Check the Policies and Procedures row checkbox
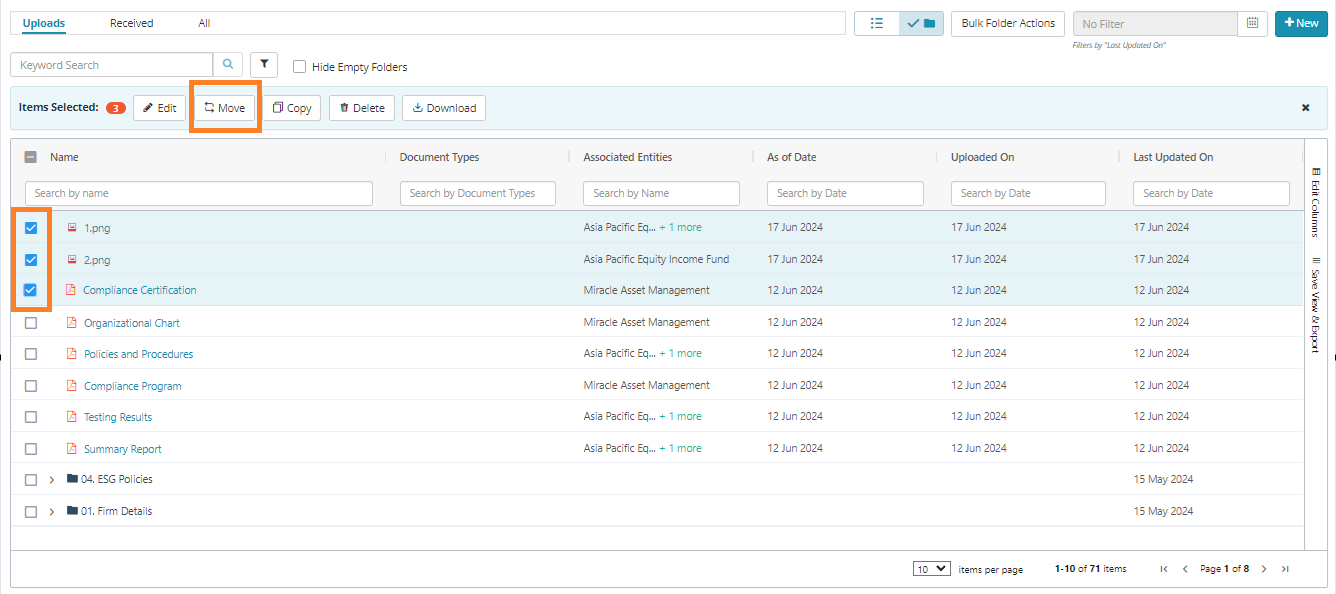This screenshot has width=1336, height=594. pyautogui.click(x=31, y=354)
